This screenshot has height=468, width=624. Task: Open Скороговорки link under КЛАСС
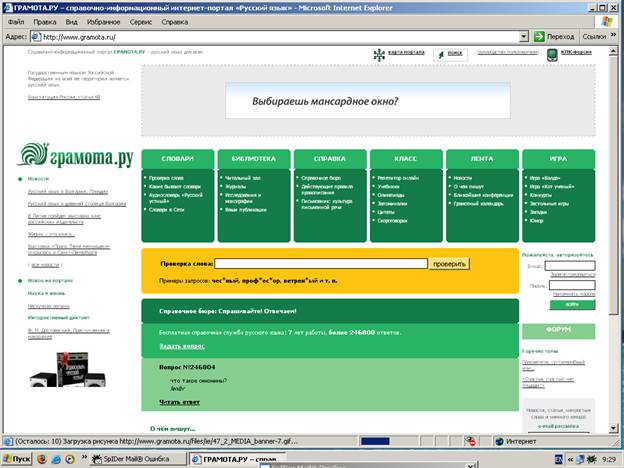coord(392,220)
